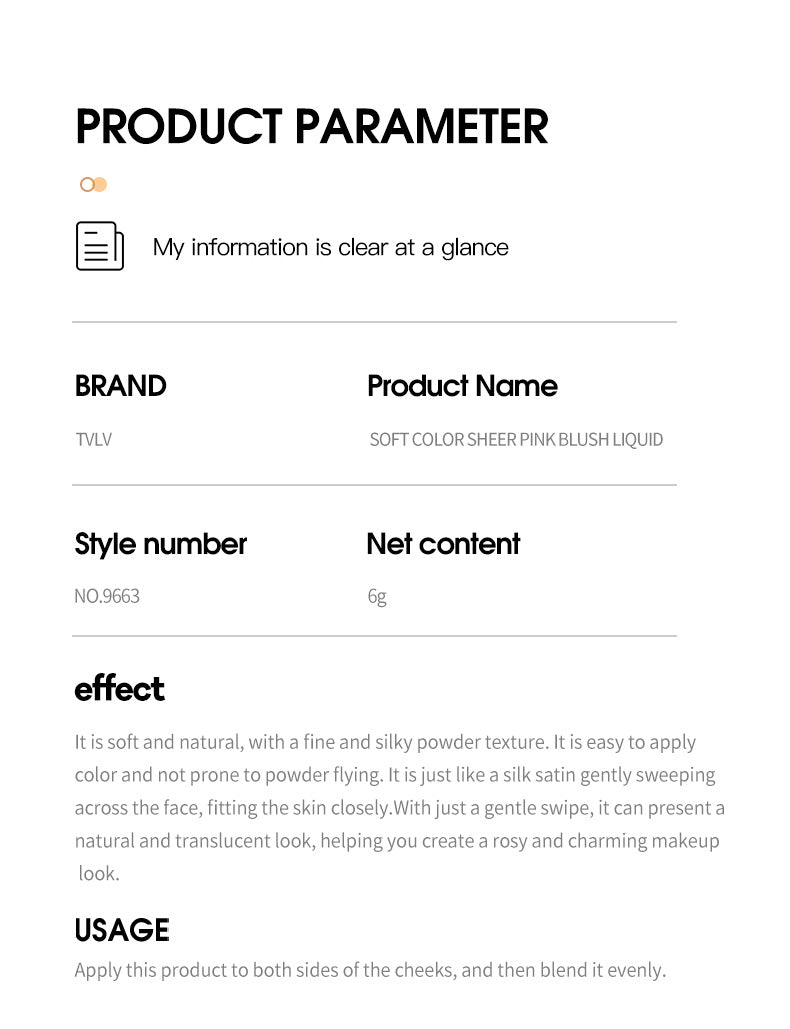Select the 6g net content value
This screenshot has width=790, height=1029.
click(x=377, y=597)
